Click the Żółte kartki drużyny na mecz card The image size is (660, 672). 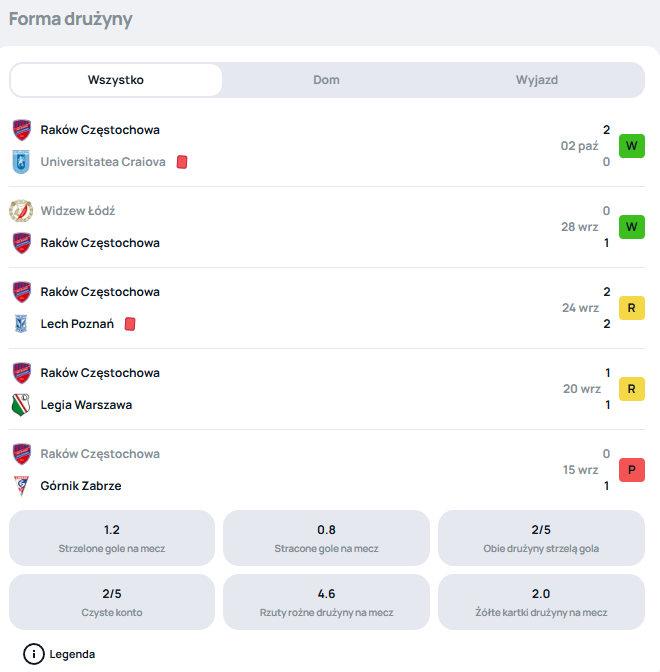(x=541, y=602)
